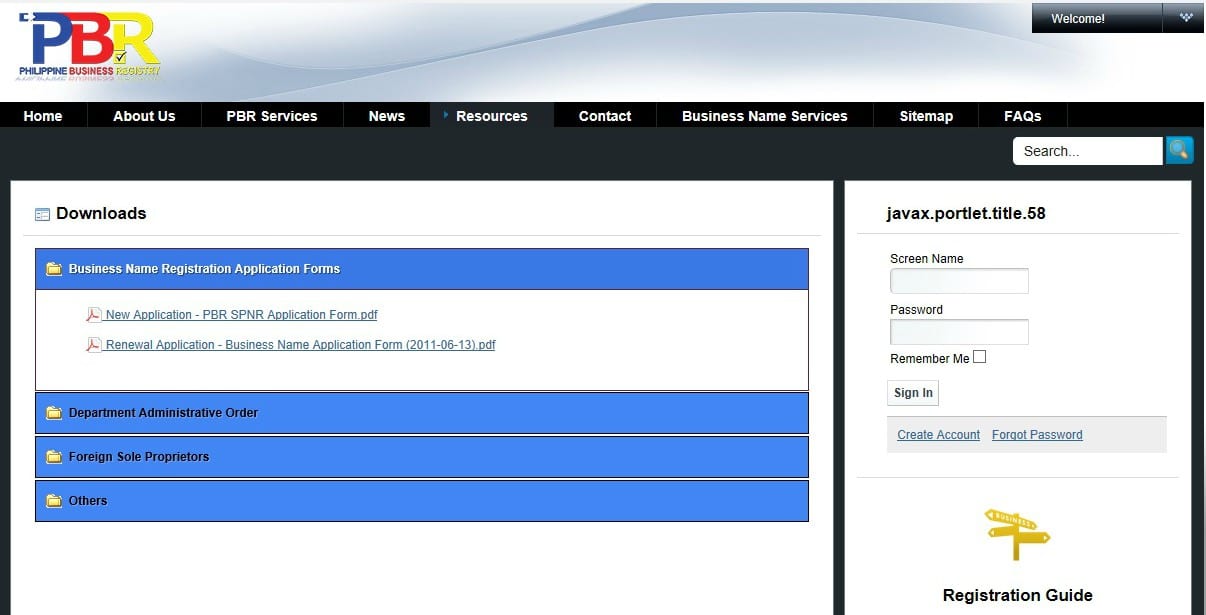Open the Welcome dock dropdown arrow
The height and width of the screenshot is (615, 1206).
tap(1185, 18)
